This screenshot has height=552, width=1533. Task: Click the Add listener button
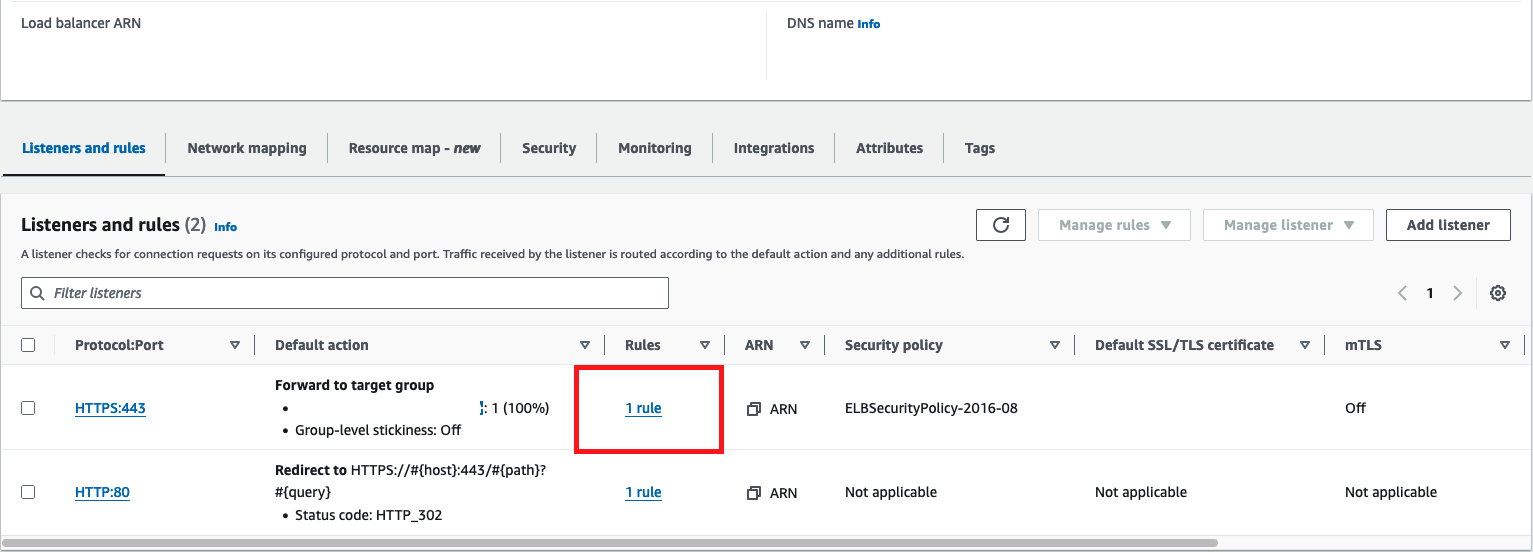pyautogui.click(x=1448, y=225)
